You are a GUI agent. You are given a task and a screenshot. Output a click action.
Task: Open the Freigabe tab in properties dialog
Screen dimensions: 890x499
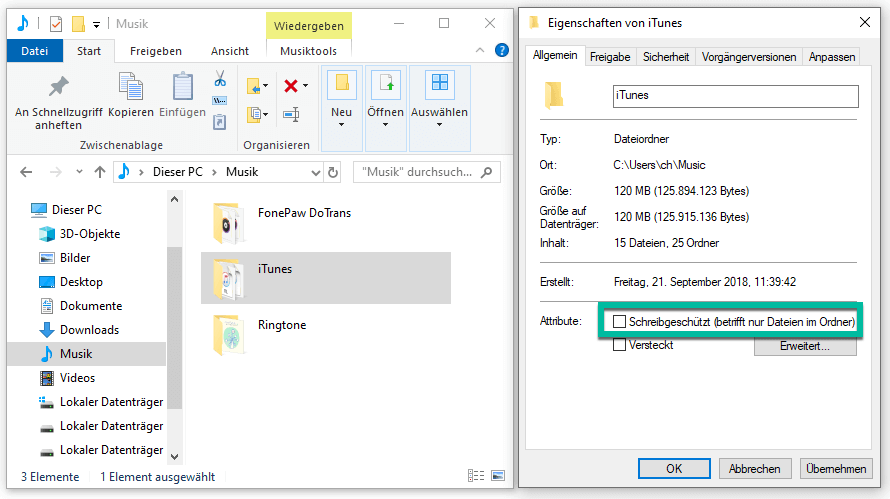click(x=610, y=57)
